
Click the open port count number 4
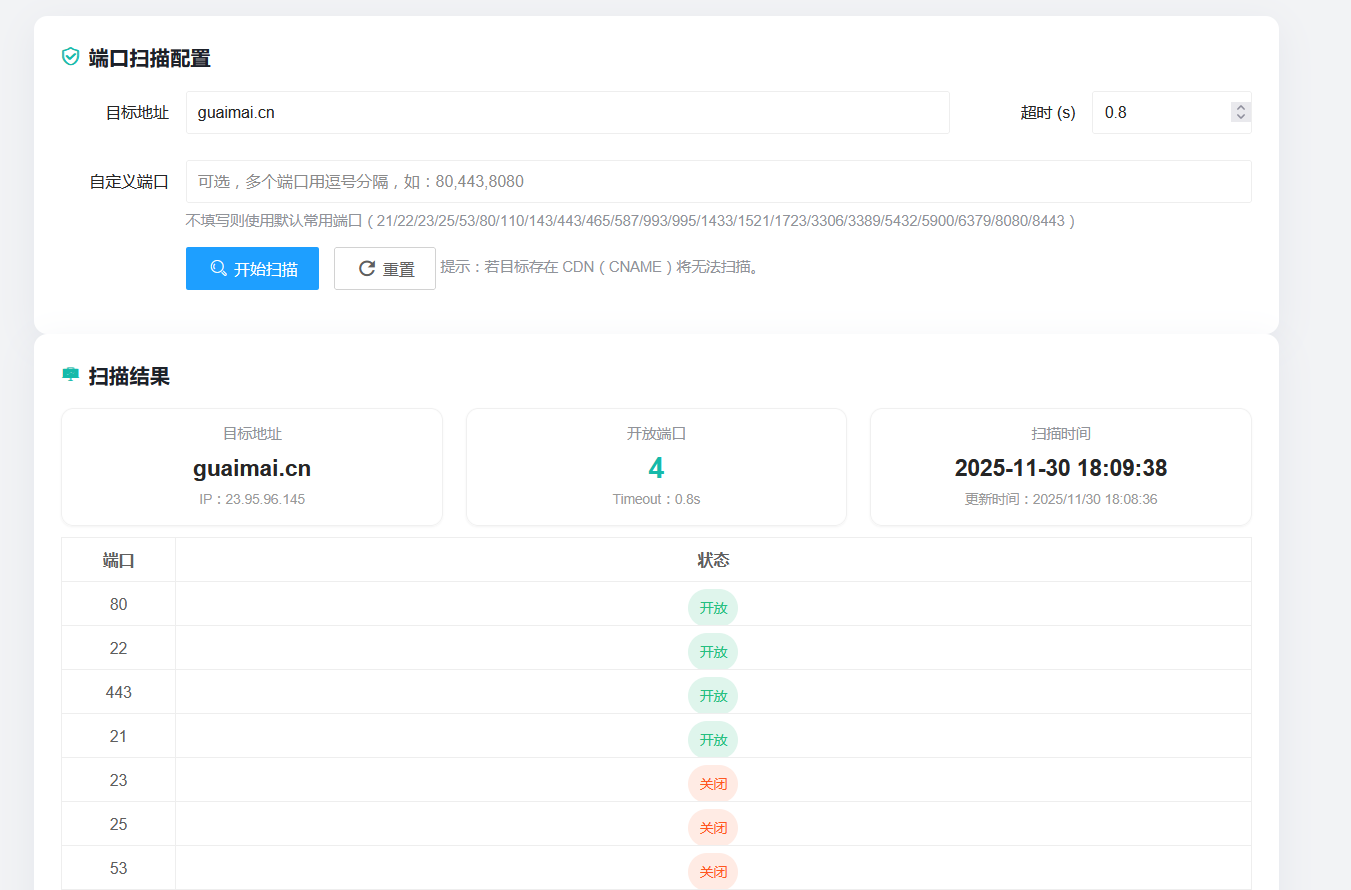[655, 467]
